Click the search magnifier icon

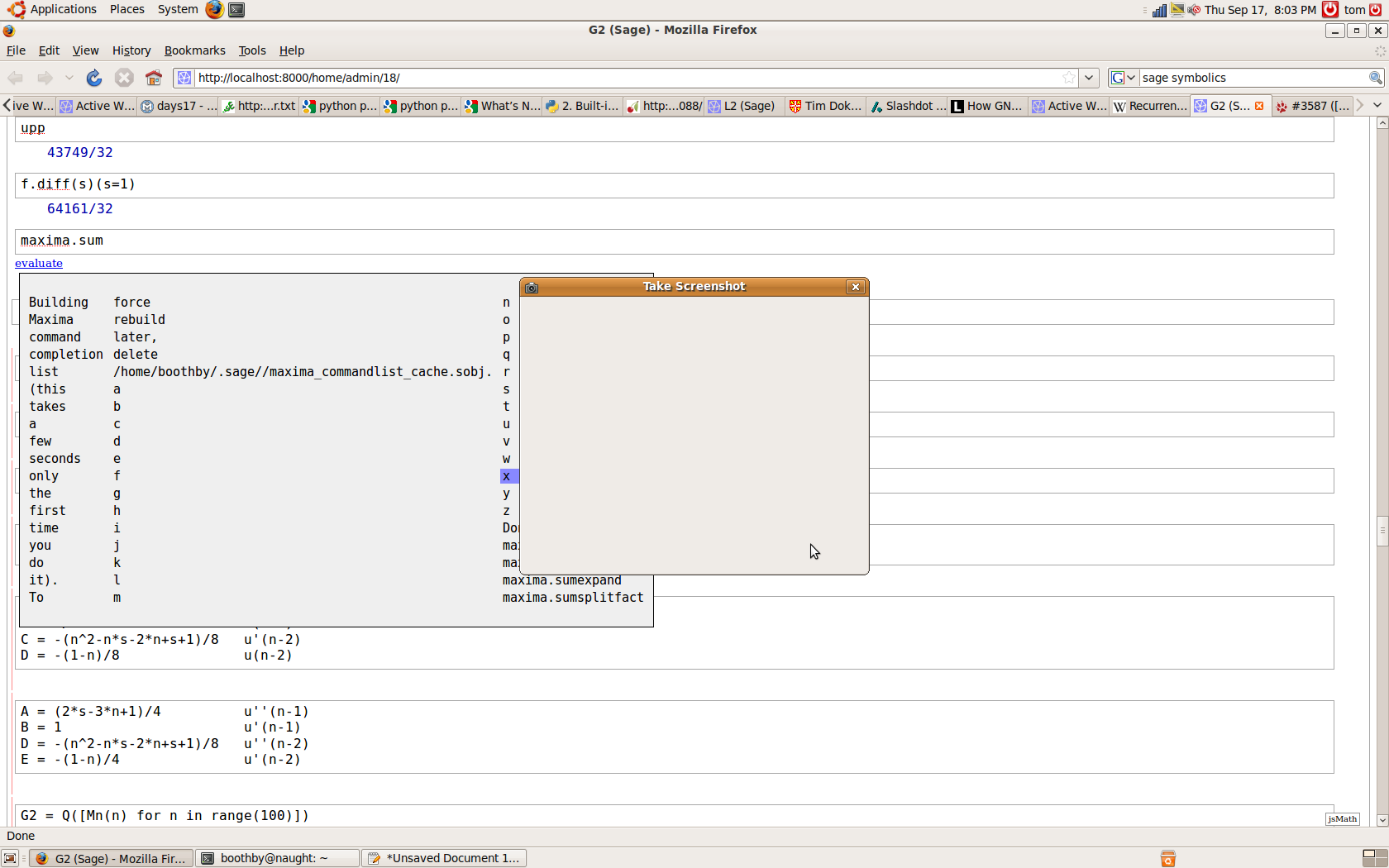tap(1375, 78)
